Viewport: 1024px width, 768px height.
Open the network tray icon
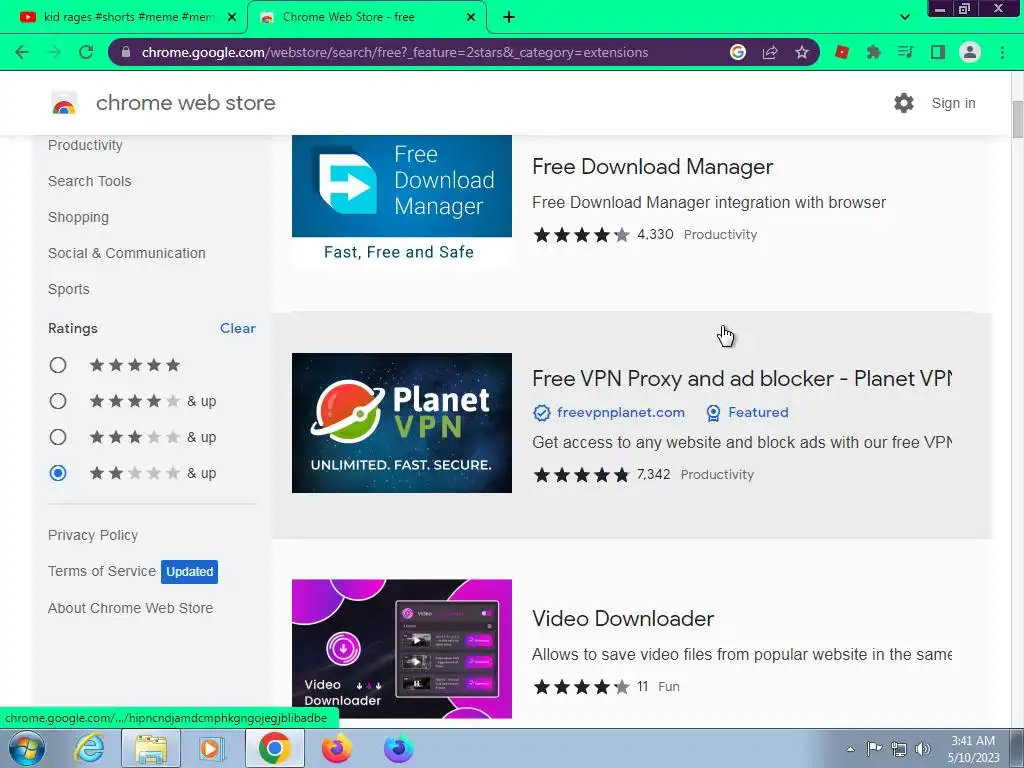pyautogui.click(x=899, y=749)
